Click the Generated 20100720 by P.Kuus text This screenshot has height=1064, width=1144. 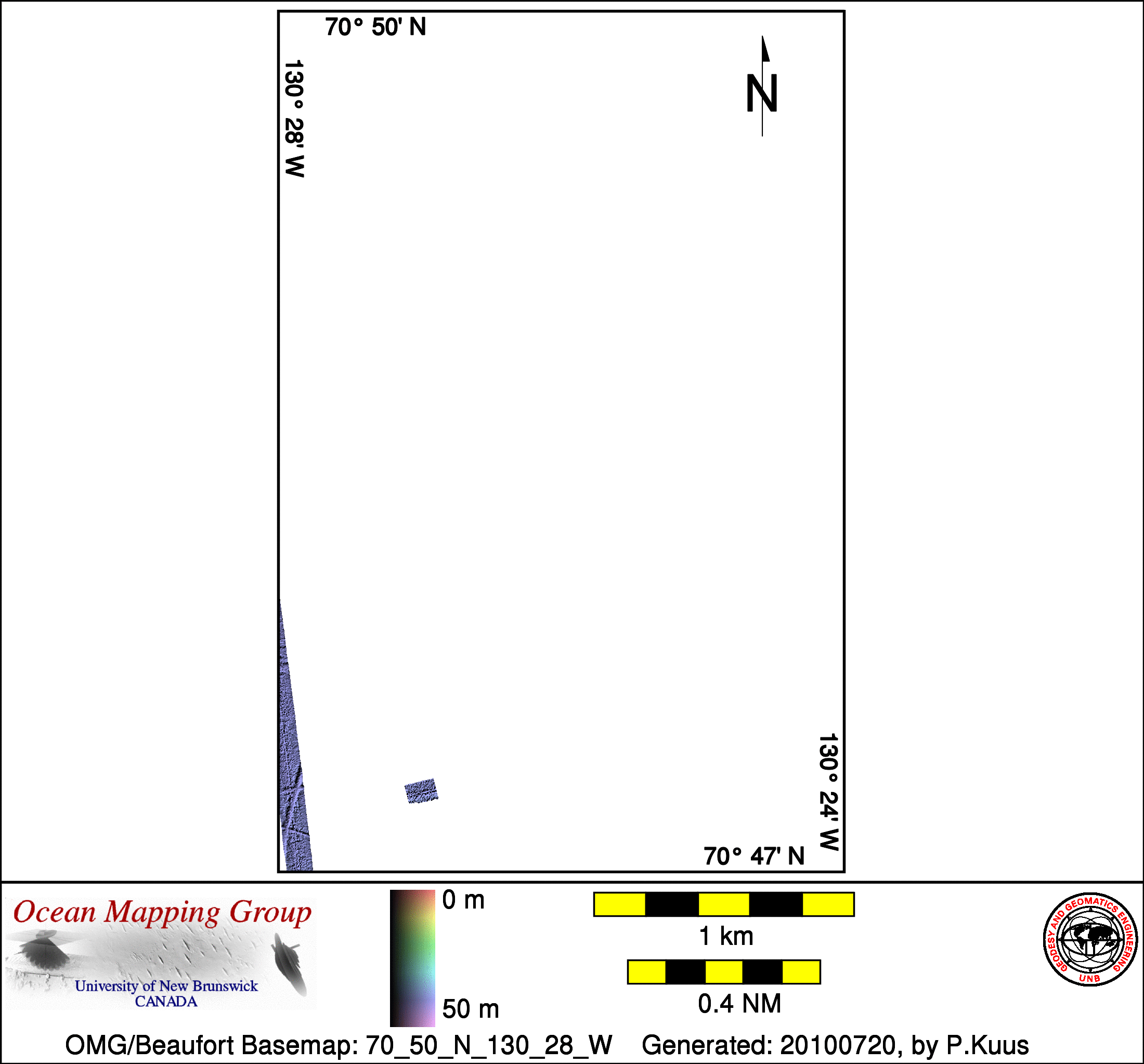point(835,1045)
